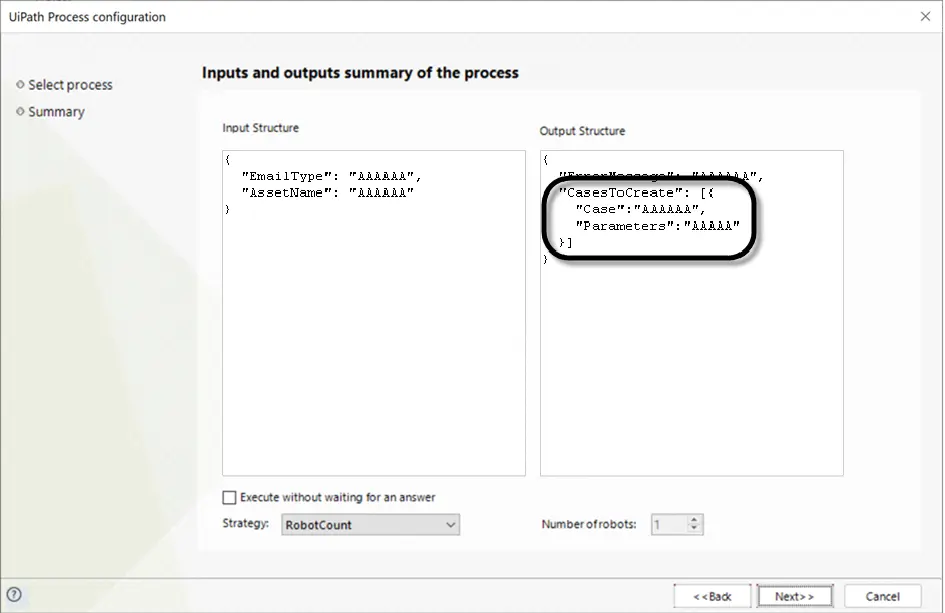Select the "Case" line in Output Structure

click(640, 209)
